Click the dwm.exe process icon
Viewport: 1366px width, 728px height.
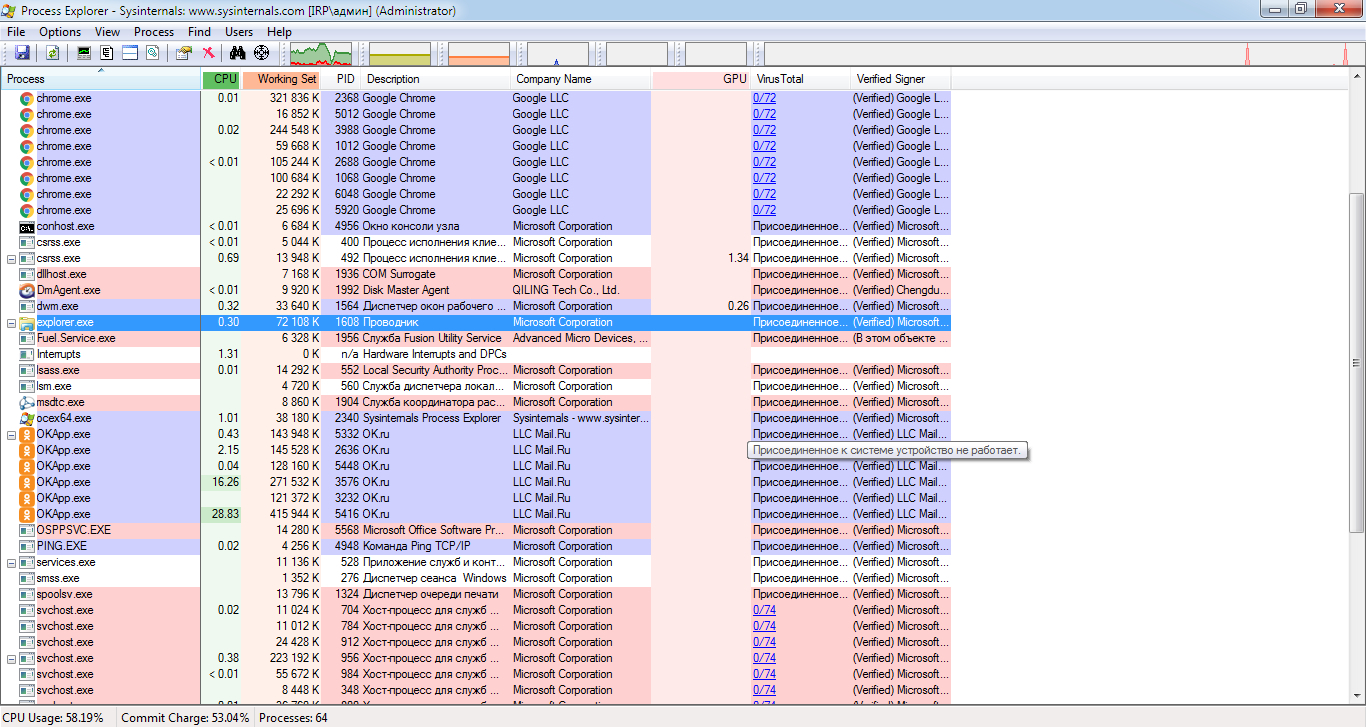click(x=27, y=306)
